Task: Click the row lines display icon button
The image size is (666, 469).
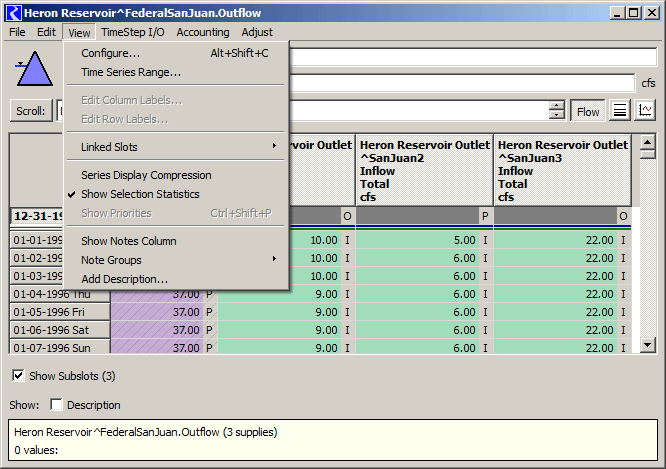Action: pyautogui.click(x=620, y=111)
